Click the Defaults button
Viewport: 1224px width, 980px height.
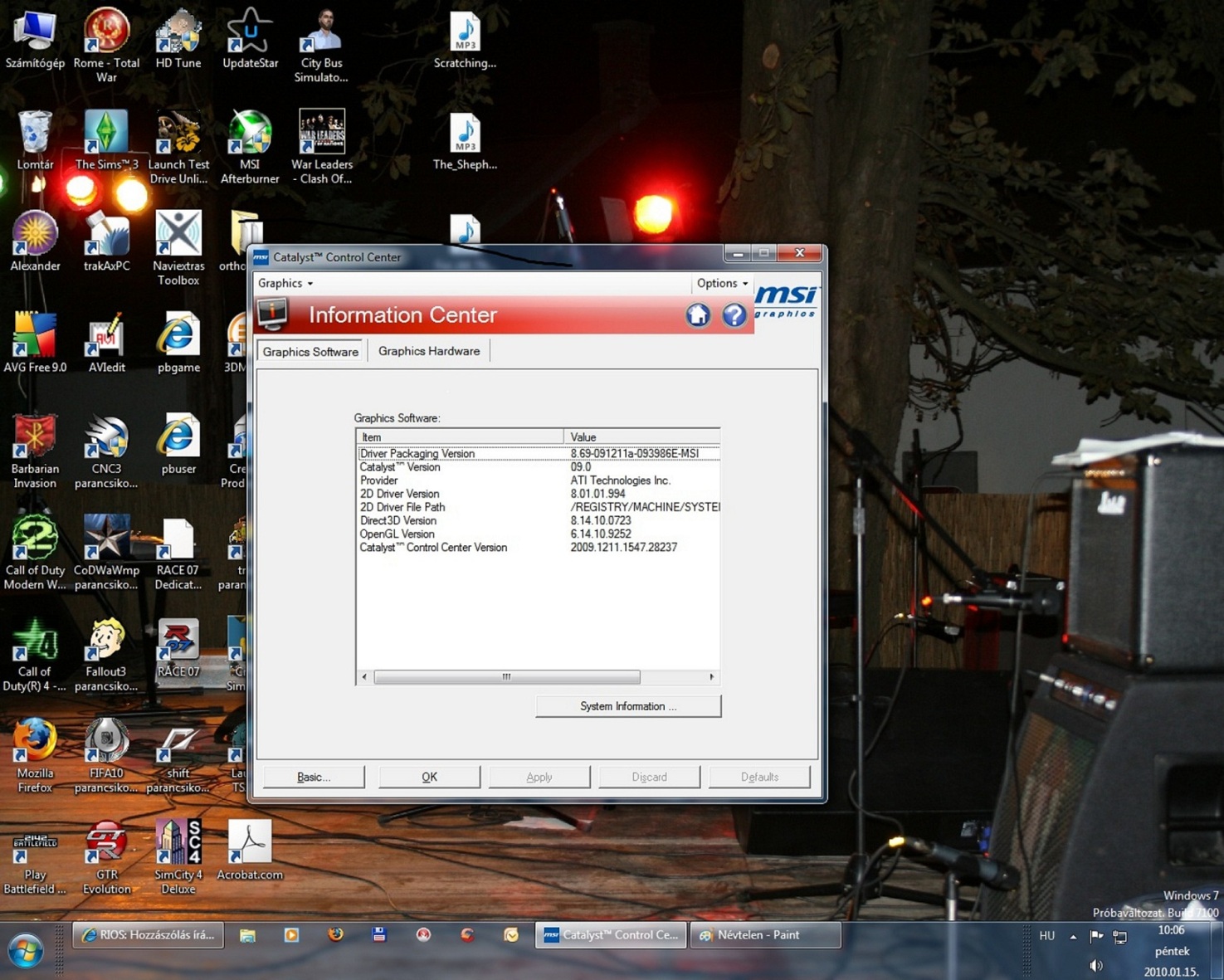(x=759, y=777)
